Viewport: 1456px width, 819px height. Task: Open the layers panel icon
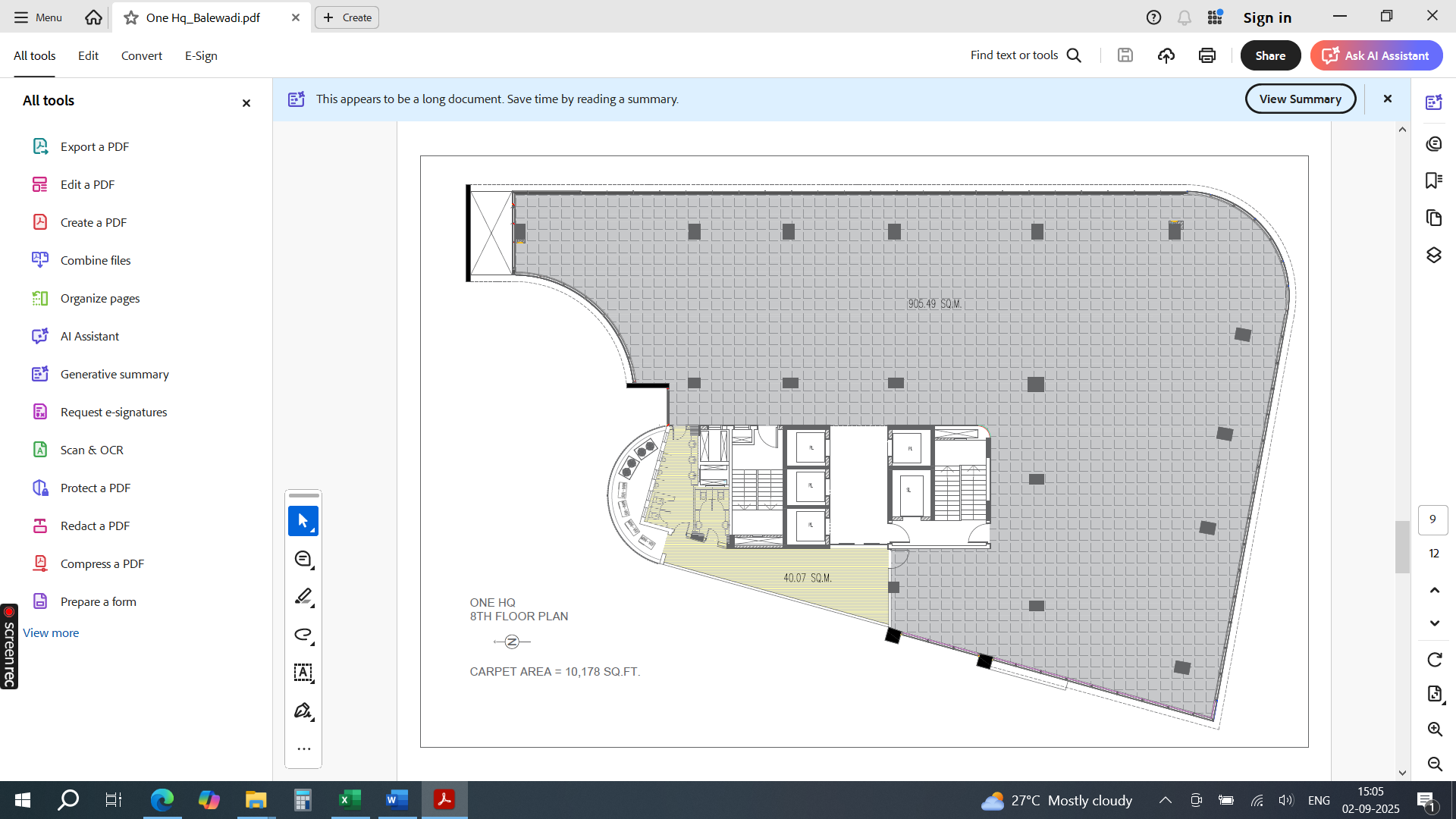[1433, 256]
